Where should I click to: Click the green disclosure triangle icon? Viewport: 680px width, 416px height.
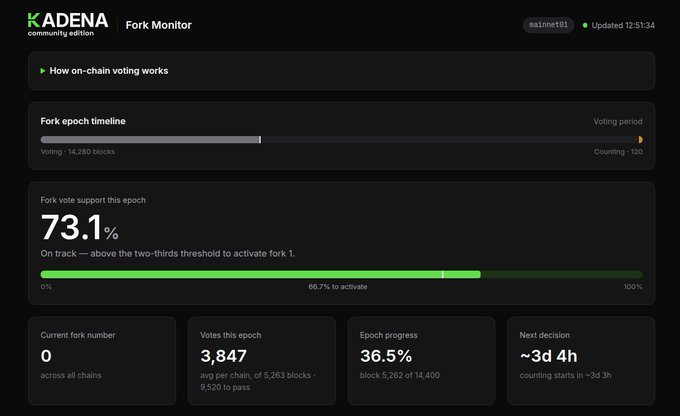tap(43, 71)
